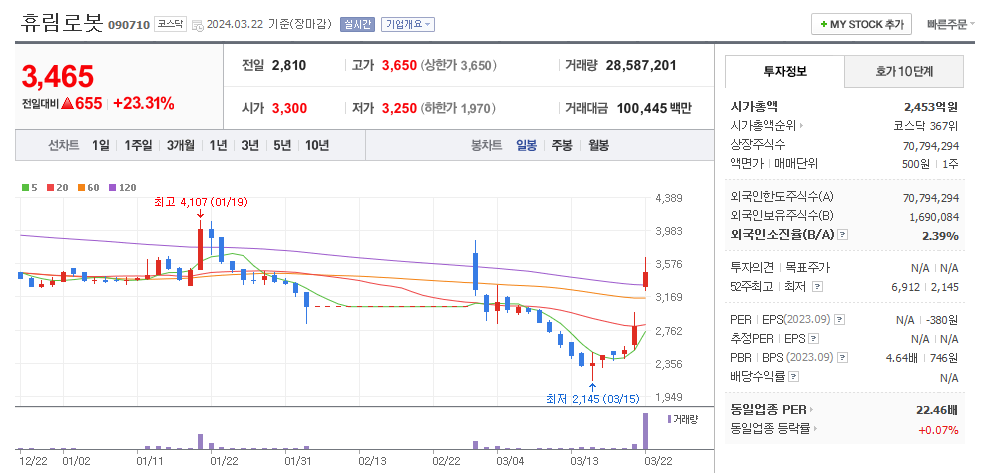994x473 pixels.
Task: Click the last red candlestick on 03/22
Action: [x=645, y=280]
